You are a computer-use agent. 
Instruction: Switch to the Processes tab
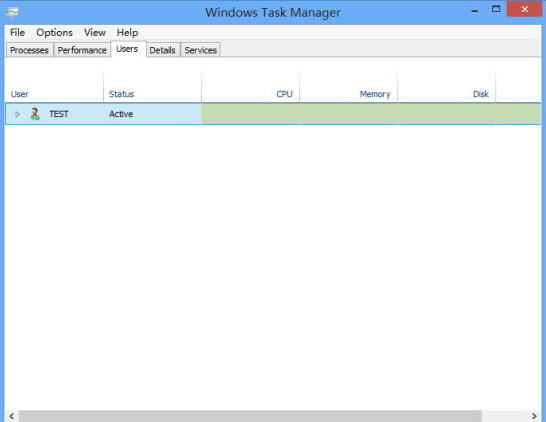(x=30, y=50)
